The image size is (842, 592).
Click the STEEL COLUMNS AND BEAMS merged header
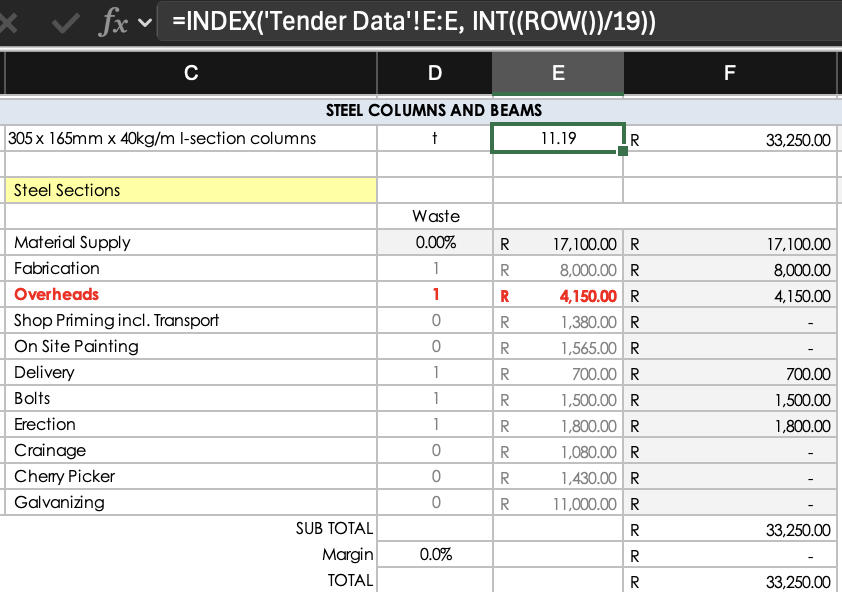[x=421, y=110]
